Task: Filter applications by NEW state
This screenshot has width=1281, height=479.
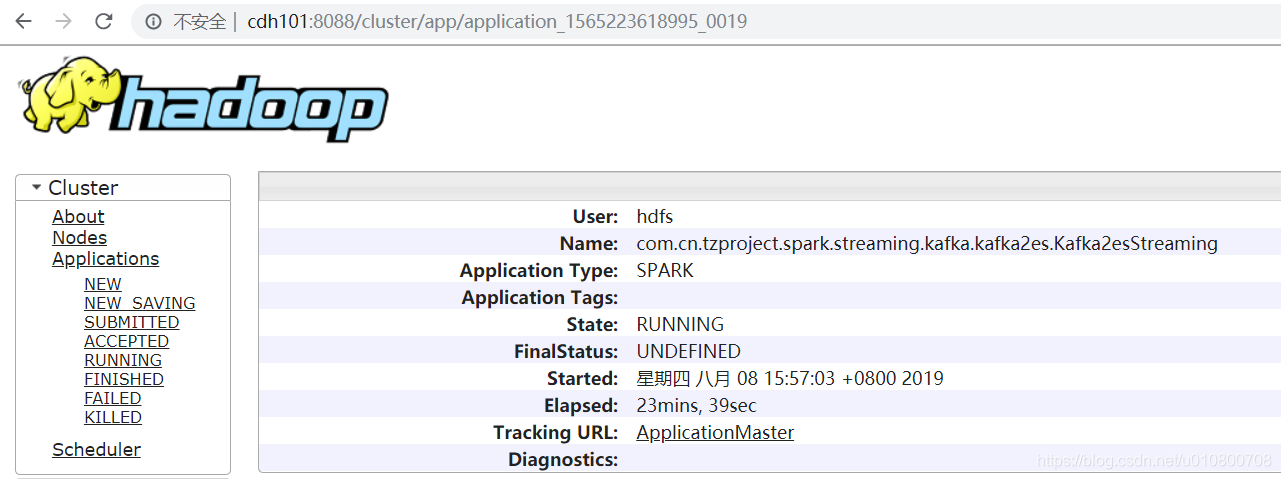Action: click(x=103, y=284)
